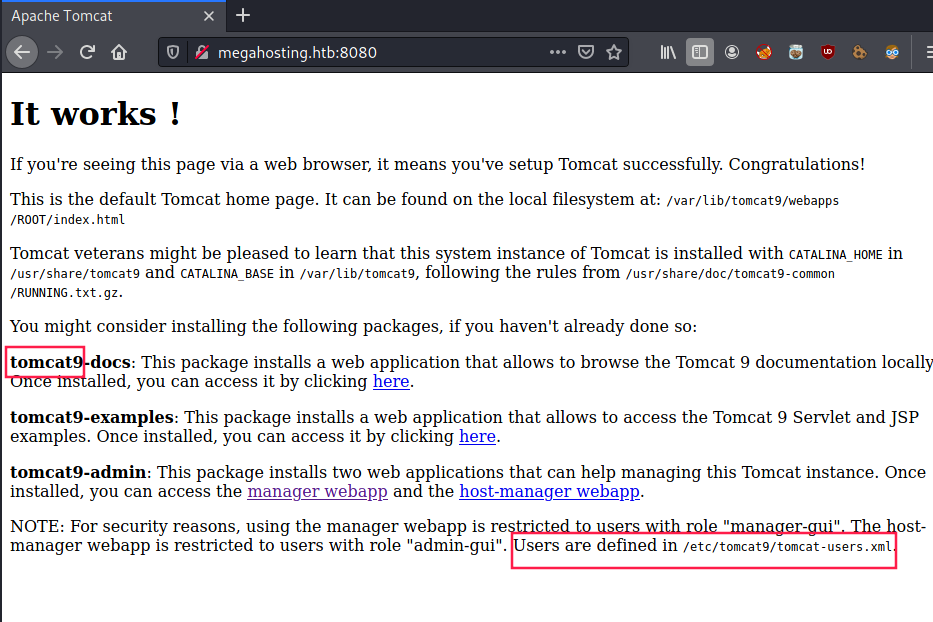Bookmark this page with the star
The height and width of the screenshot is (622, 933).
[614, 52]
